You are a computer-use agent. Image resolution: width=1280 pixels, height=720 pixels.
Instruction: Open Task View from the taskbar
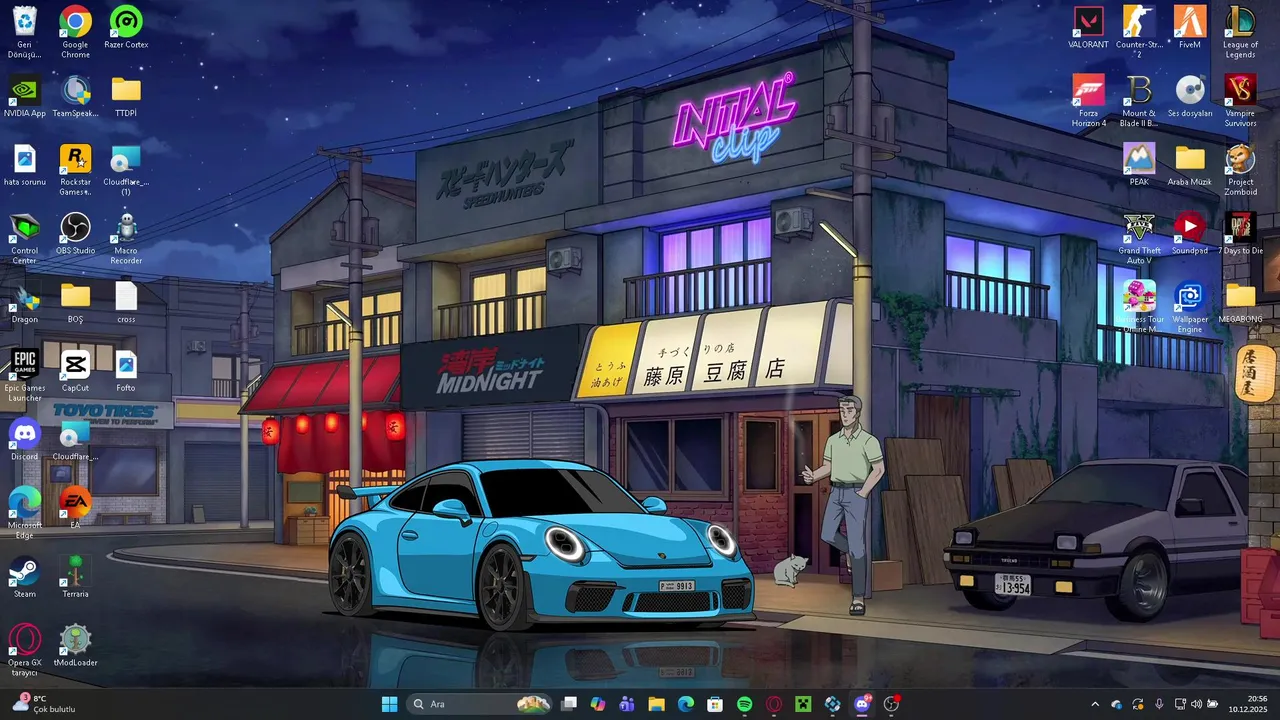point(569,704)
